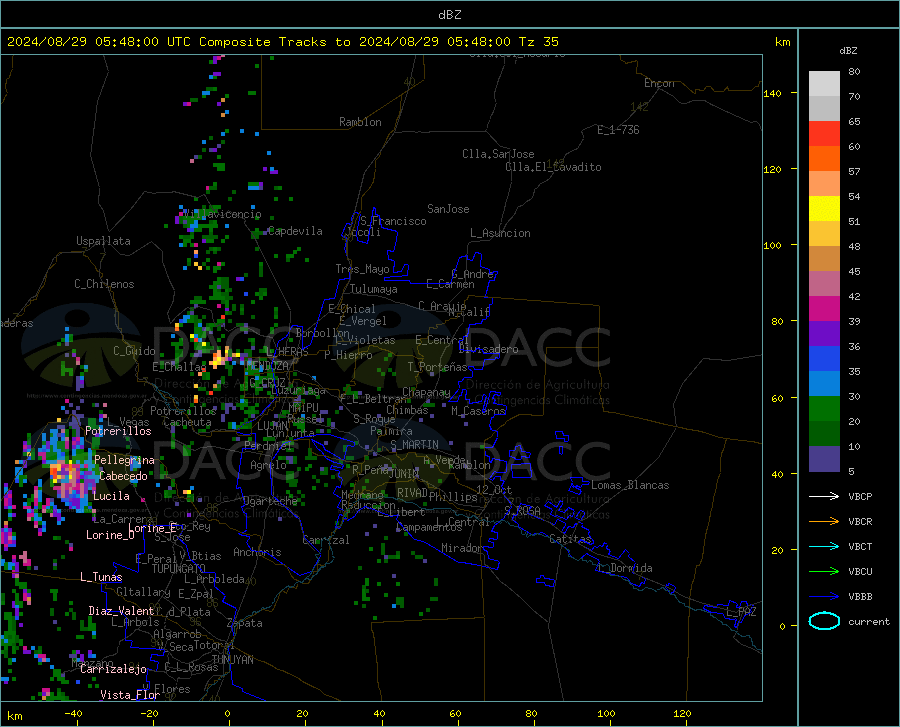Click the 'Cabecedo' map label
This screenshot has width=900, height=727.
(123, 476)
